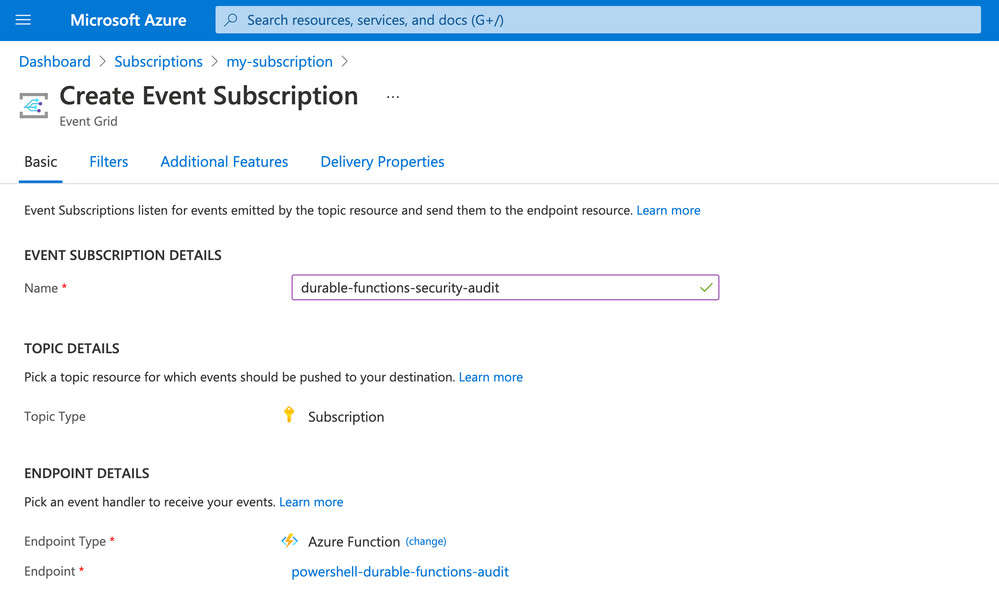Click the Azure Function lightning icon
This screenshot has width=999, height=603.
pos(289,541)
